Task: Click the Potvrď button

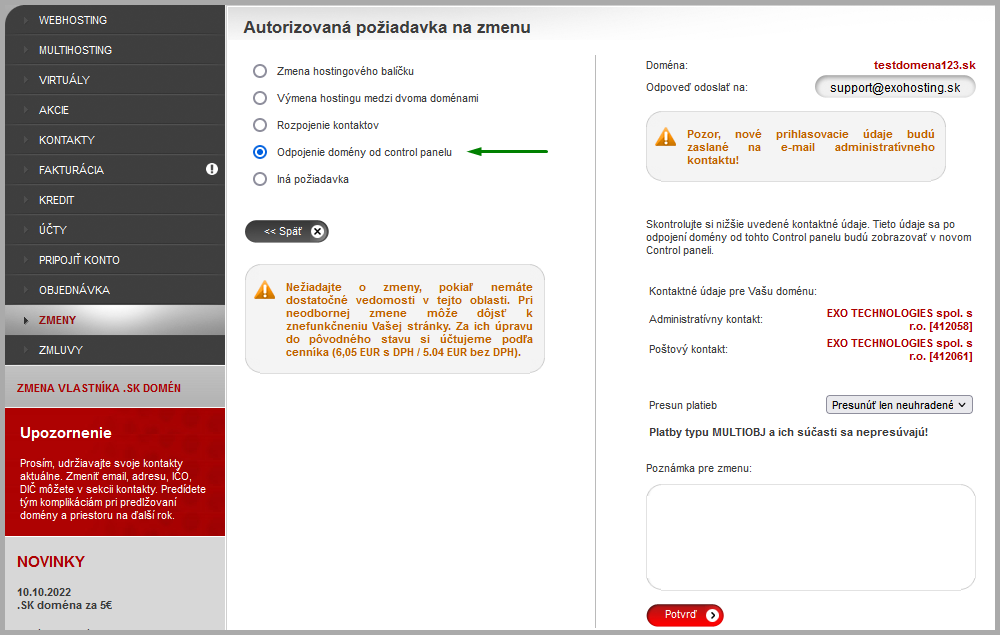Action: tap(685, 615)
